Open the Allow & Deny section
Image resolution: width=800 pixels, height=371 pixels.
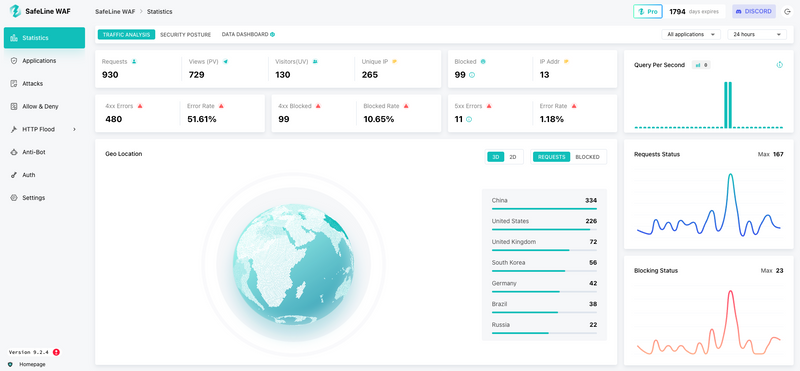point(44,107)
